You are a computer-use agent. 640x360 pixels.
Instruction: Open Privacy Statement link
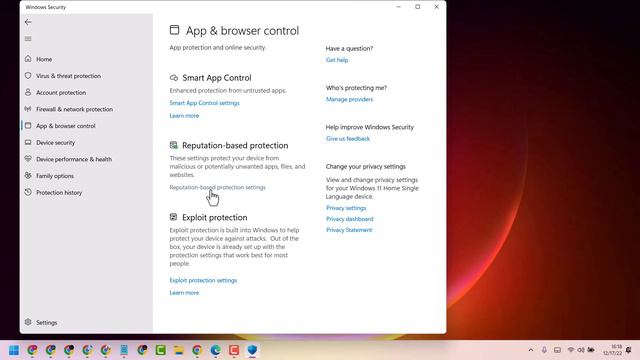click(349, 230)
